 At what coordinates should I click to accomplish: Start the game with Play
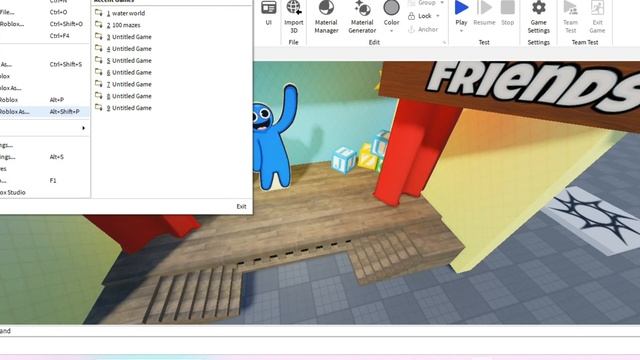pos(461,12)
